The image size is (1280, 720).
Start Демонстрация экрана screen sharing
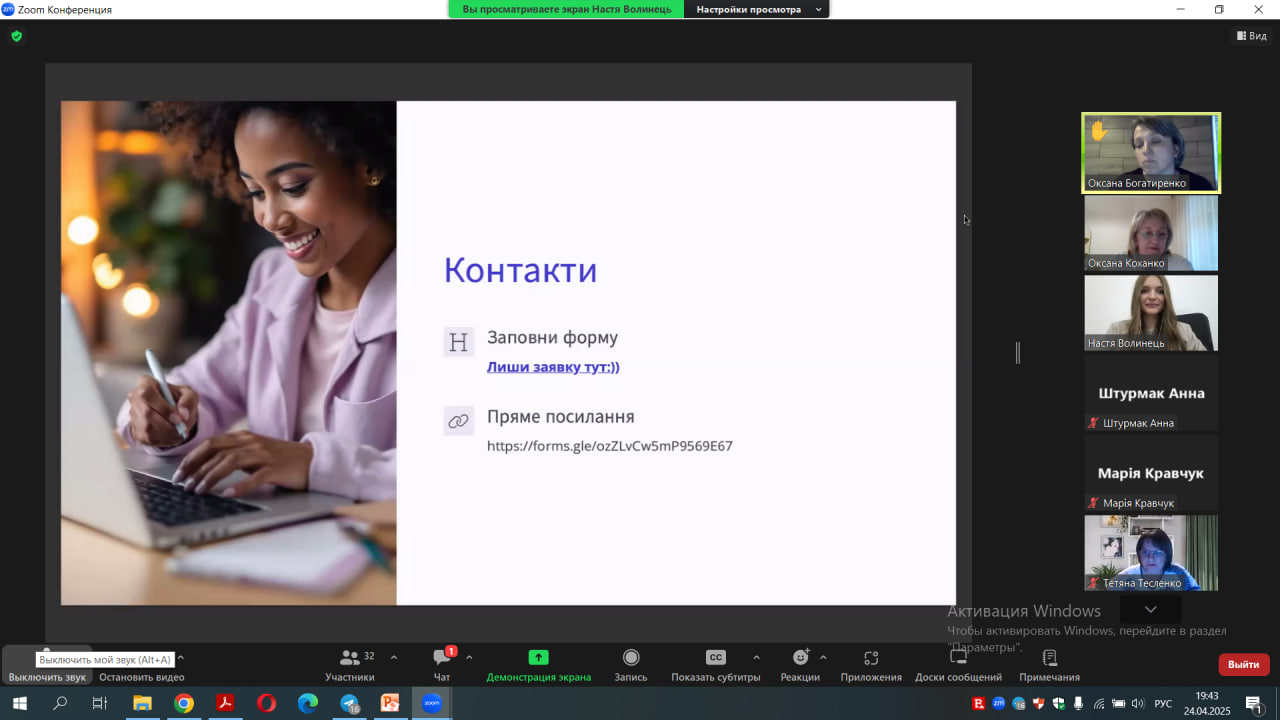point(538,666)
